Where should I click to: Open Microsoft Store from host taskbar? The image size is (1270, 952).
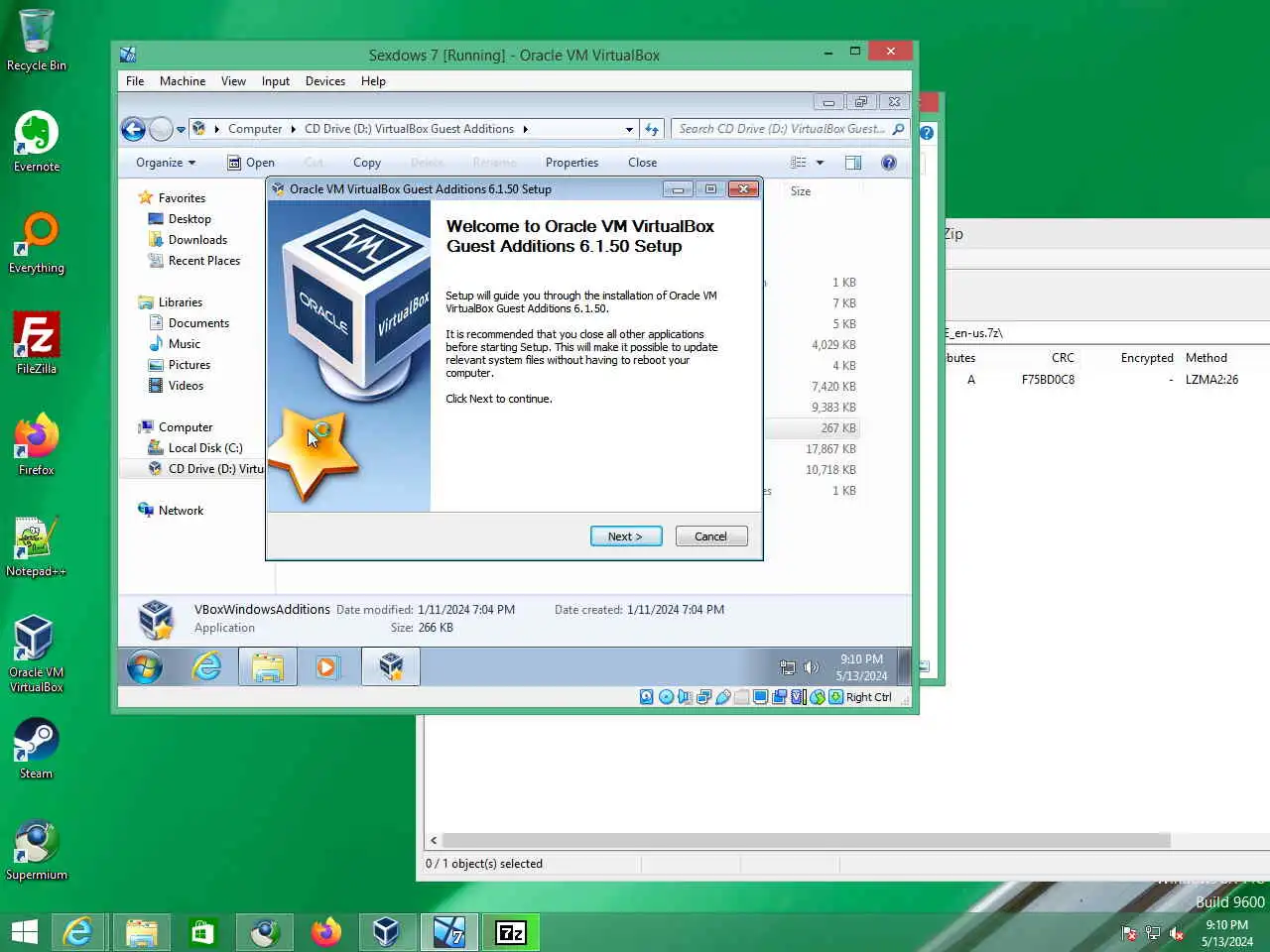coord(202,932)
